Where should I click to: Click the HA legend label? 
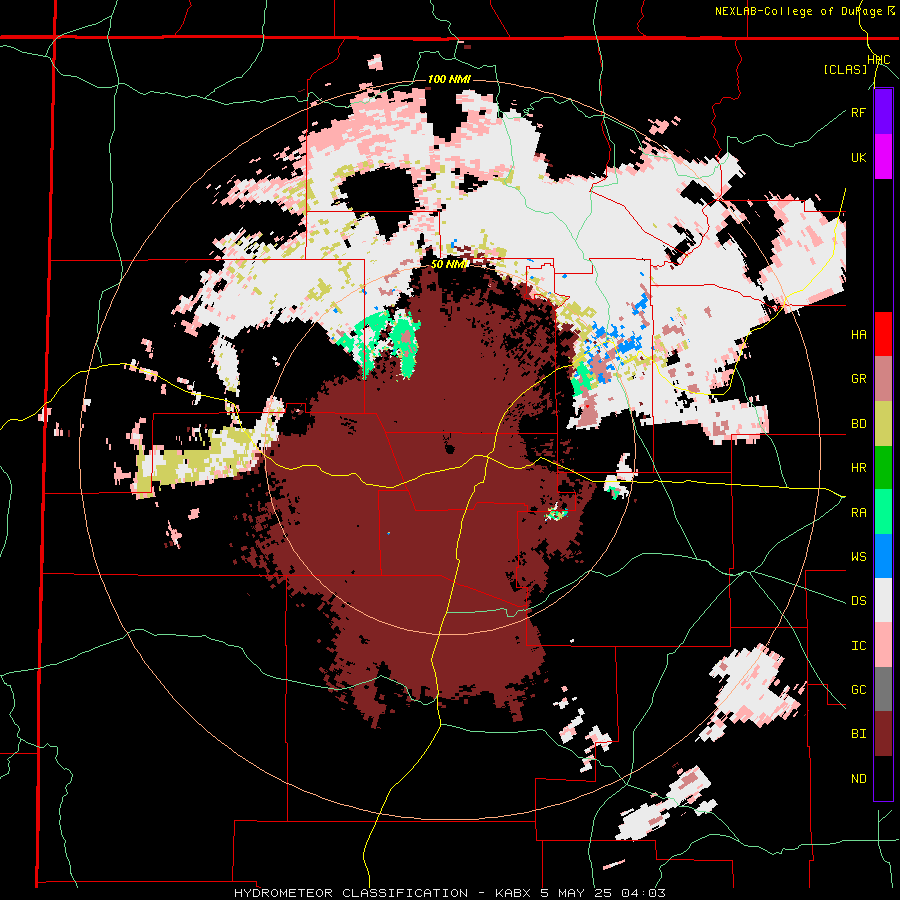(858, 335)
